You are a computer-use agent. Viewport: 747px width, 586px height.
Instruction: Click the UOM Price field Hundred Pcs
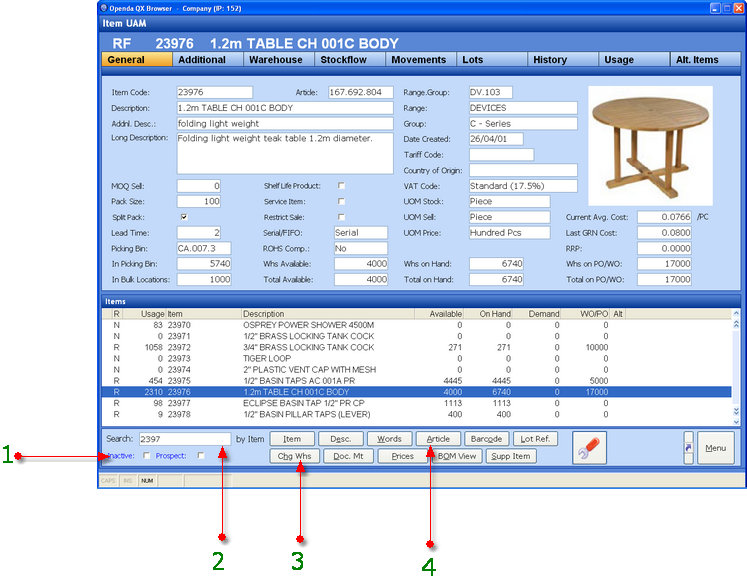[x=509, y=233]
